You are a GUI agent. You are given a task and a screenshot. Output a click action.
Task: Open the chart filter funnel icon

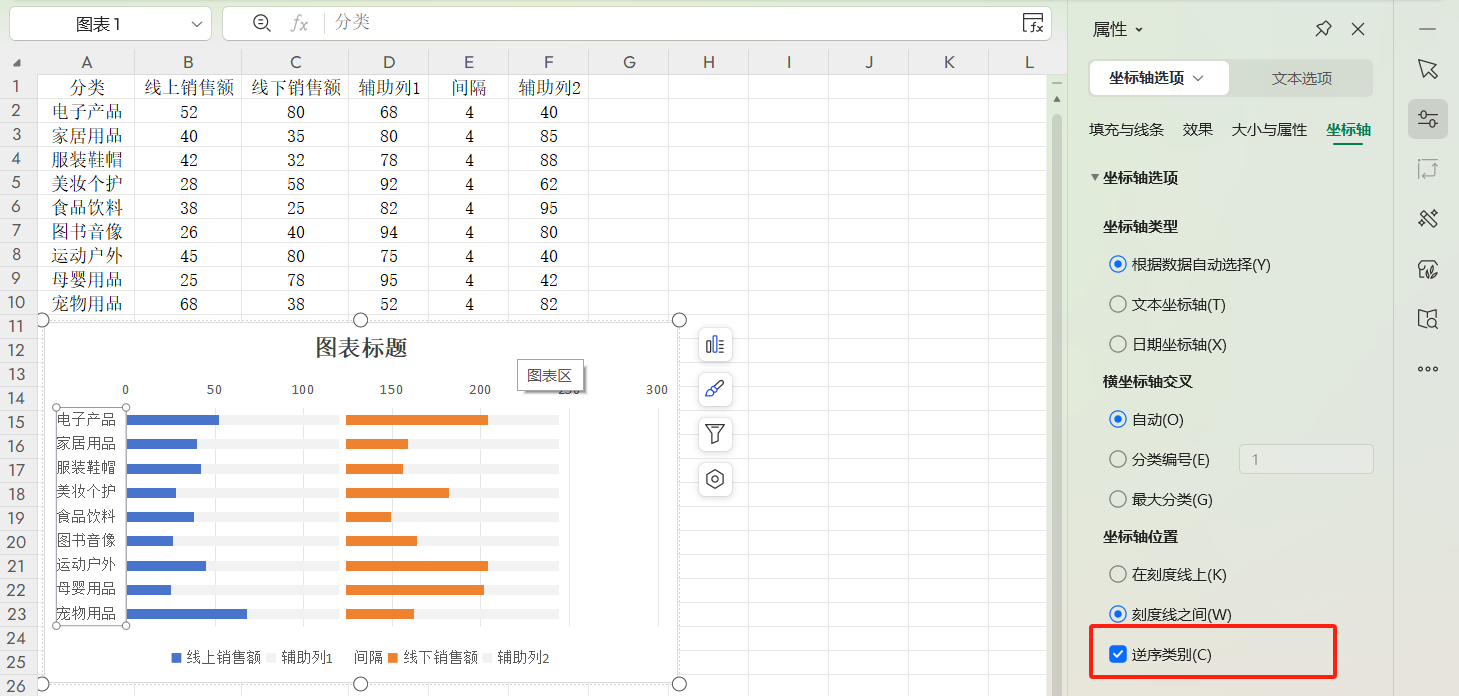(714, 434)
